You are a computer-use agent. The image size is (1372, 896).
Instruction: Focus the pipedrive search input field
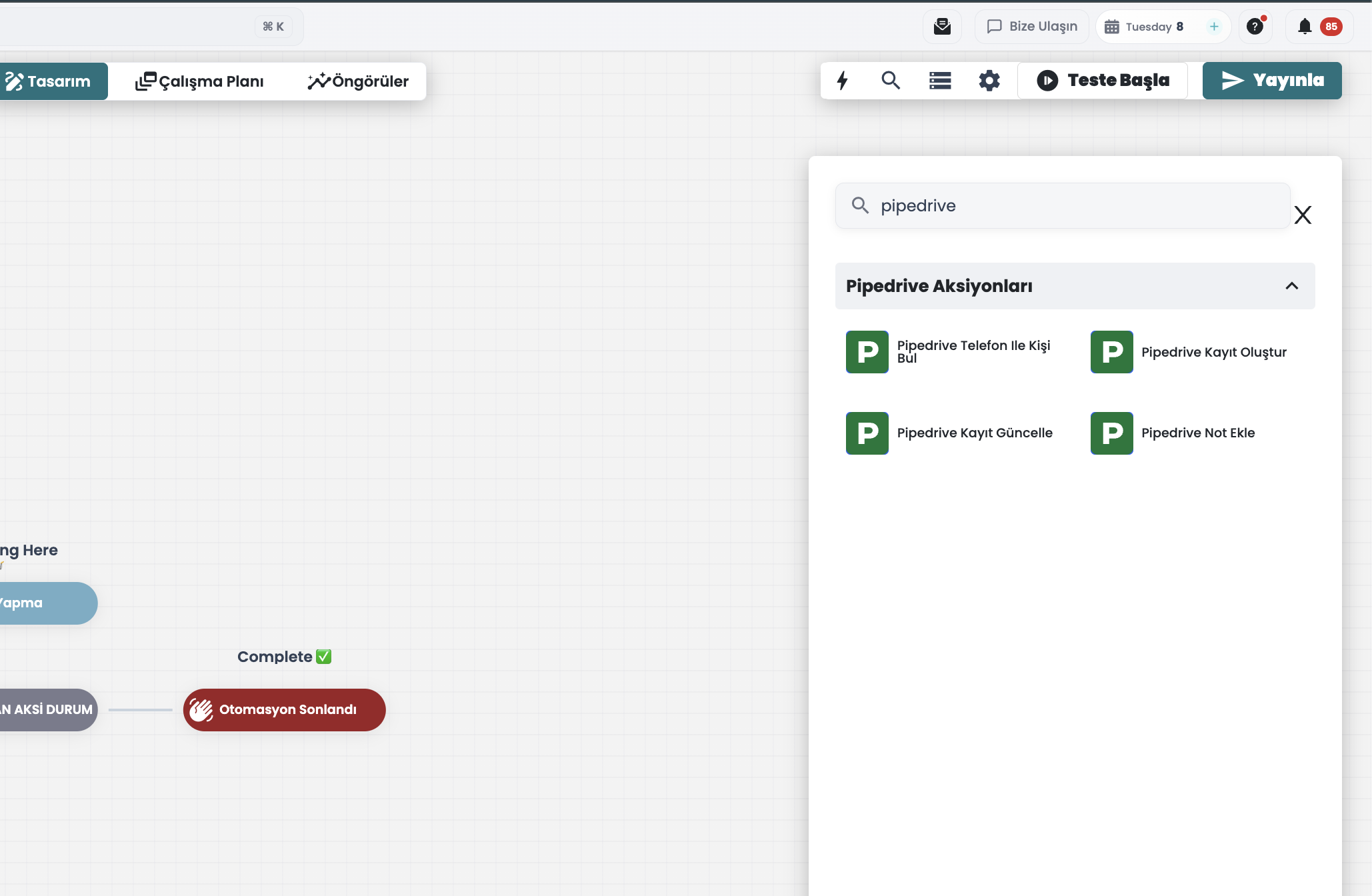tap(1063, 205)
